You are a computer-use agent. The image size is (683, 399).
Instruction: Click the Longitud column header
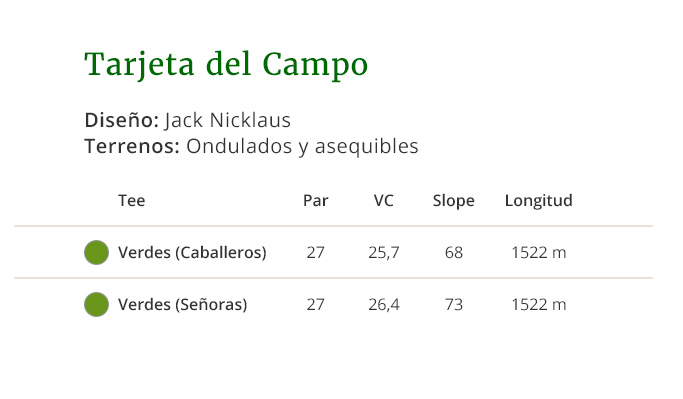(538, 201)
